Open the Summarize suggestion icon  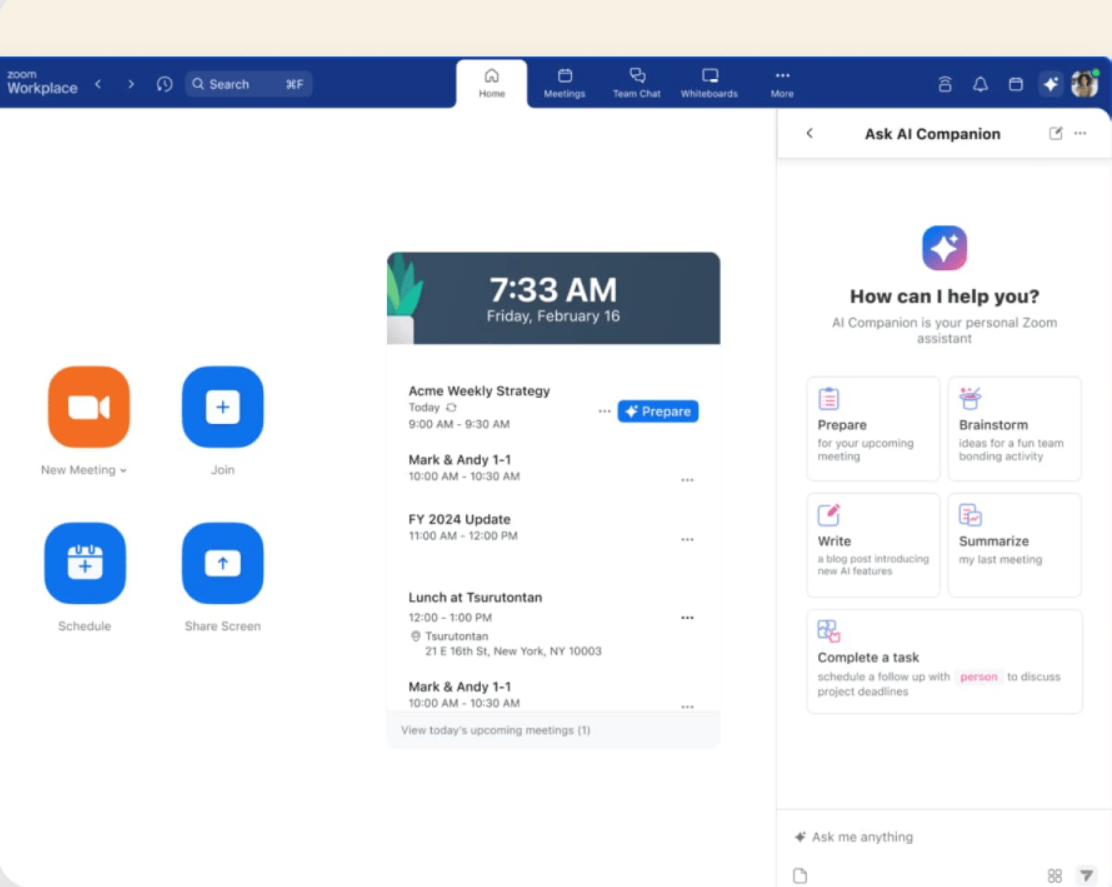pos(970,514)
